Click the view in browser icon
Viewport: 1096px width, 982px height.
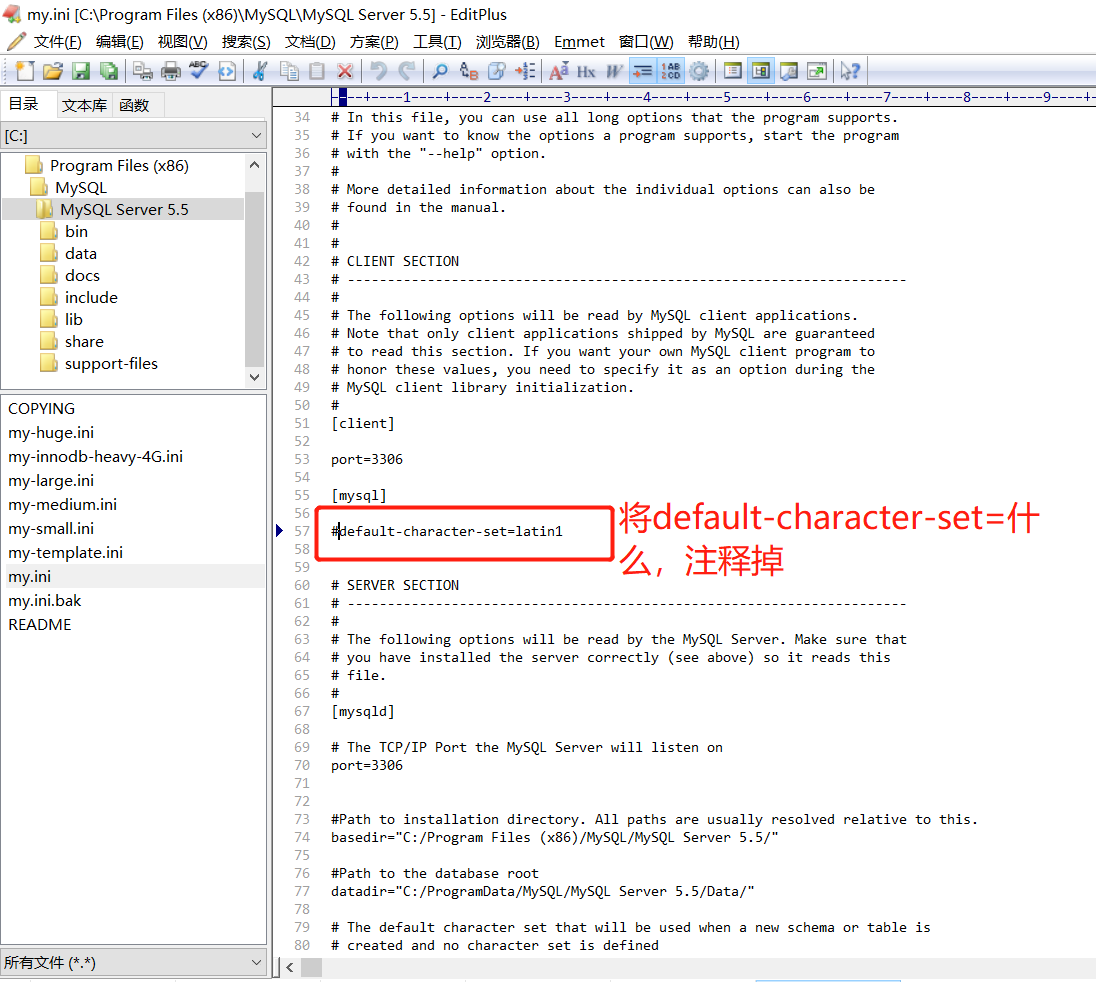(226, 71)
